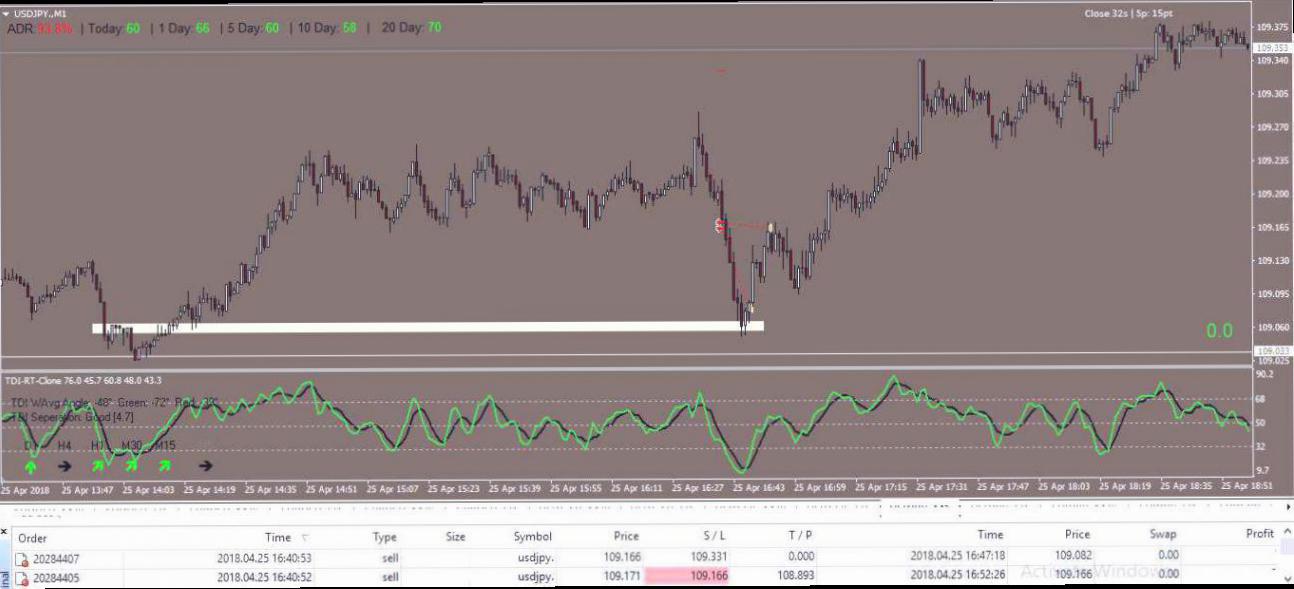Click the Today: 60 ADR value
The image size is (1294, 589).
pos(113,29)
